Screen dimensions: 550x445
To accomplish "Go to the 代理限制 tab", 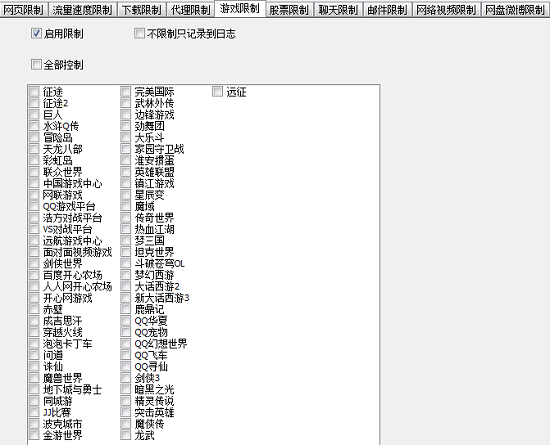I will pyautogui.click(x=190, y=10).
